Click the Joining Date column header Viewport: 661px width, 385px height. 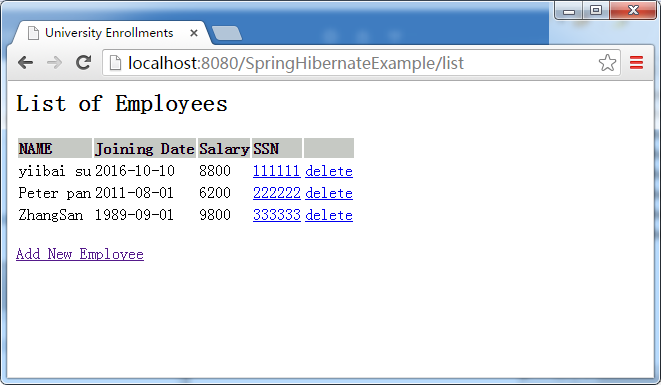click(145, 148)
